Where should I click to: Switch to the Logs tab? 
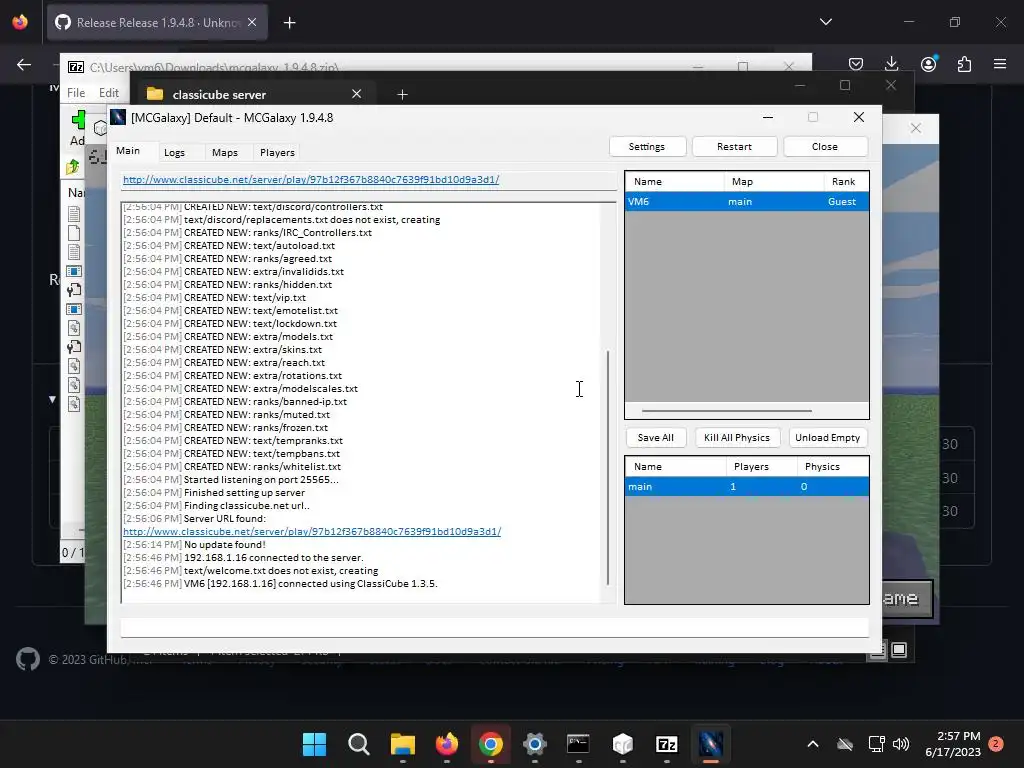click(174, 152)
